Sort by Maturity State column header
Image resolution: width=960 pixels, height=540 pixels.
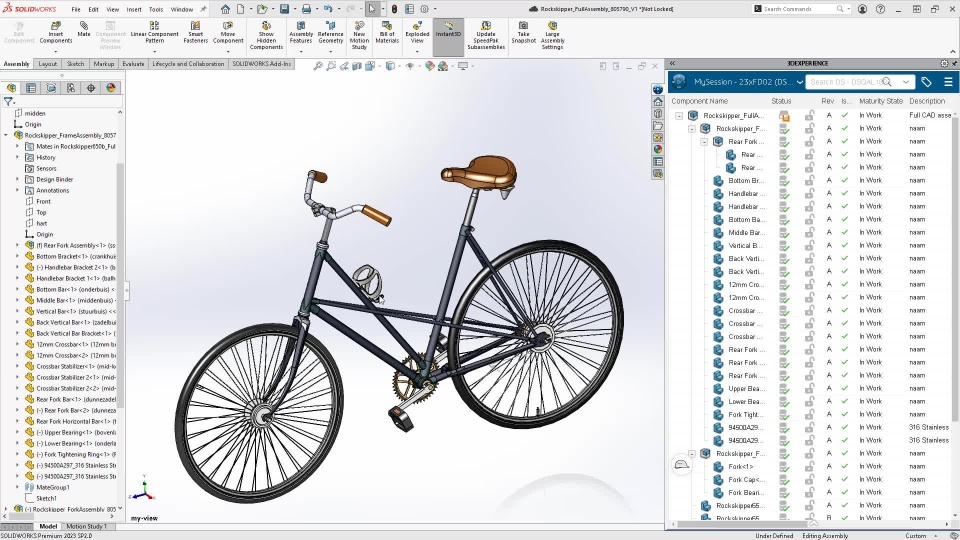[x=880, y=101]
